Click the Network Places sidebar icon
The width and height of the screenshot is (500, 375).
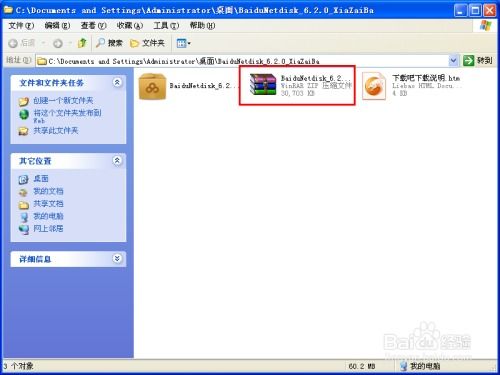pyautogui.click(x=23, y=229)
